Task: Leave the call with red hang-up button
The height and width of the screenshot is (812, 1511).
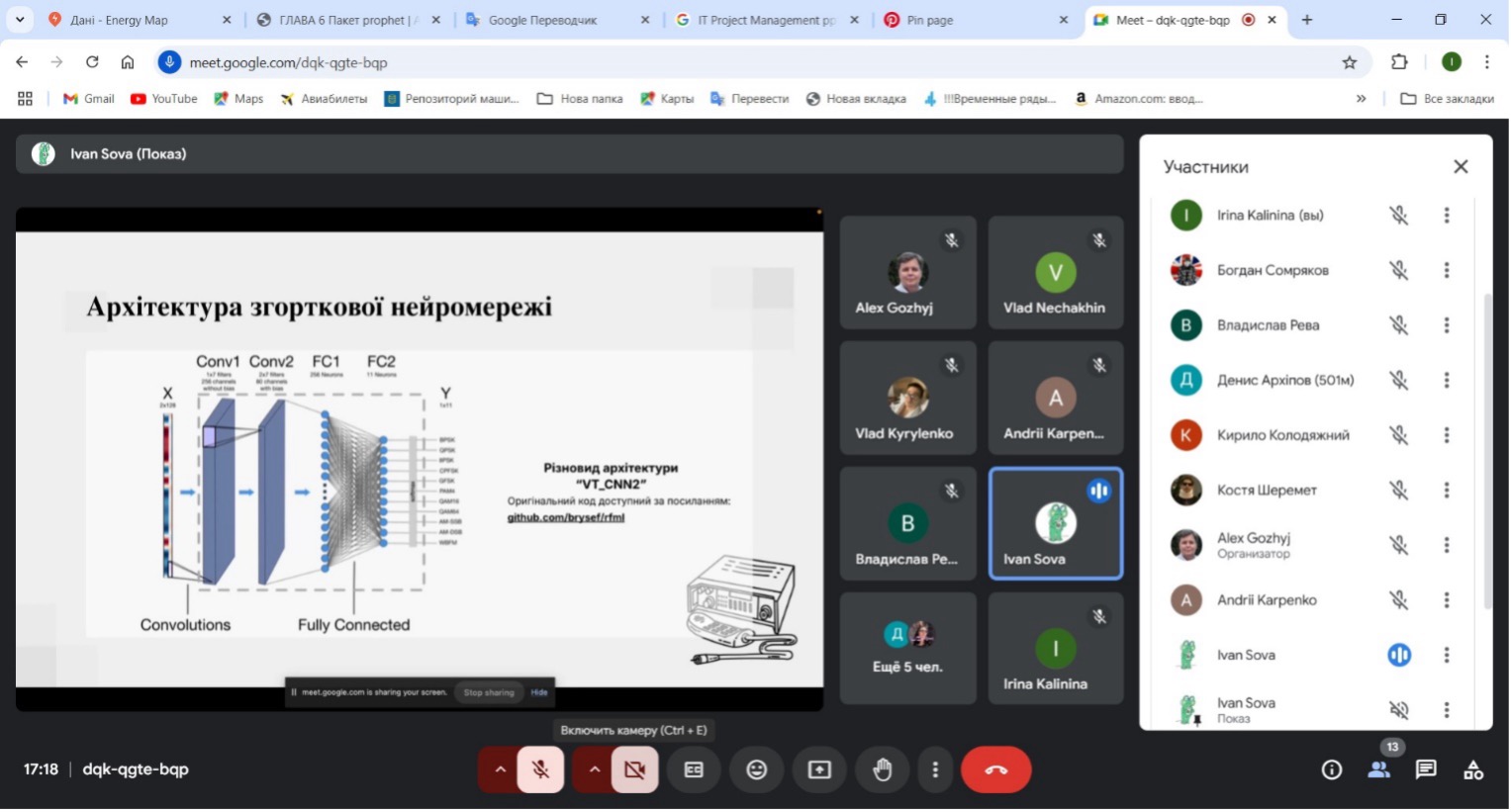Action: (996, 770)
